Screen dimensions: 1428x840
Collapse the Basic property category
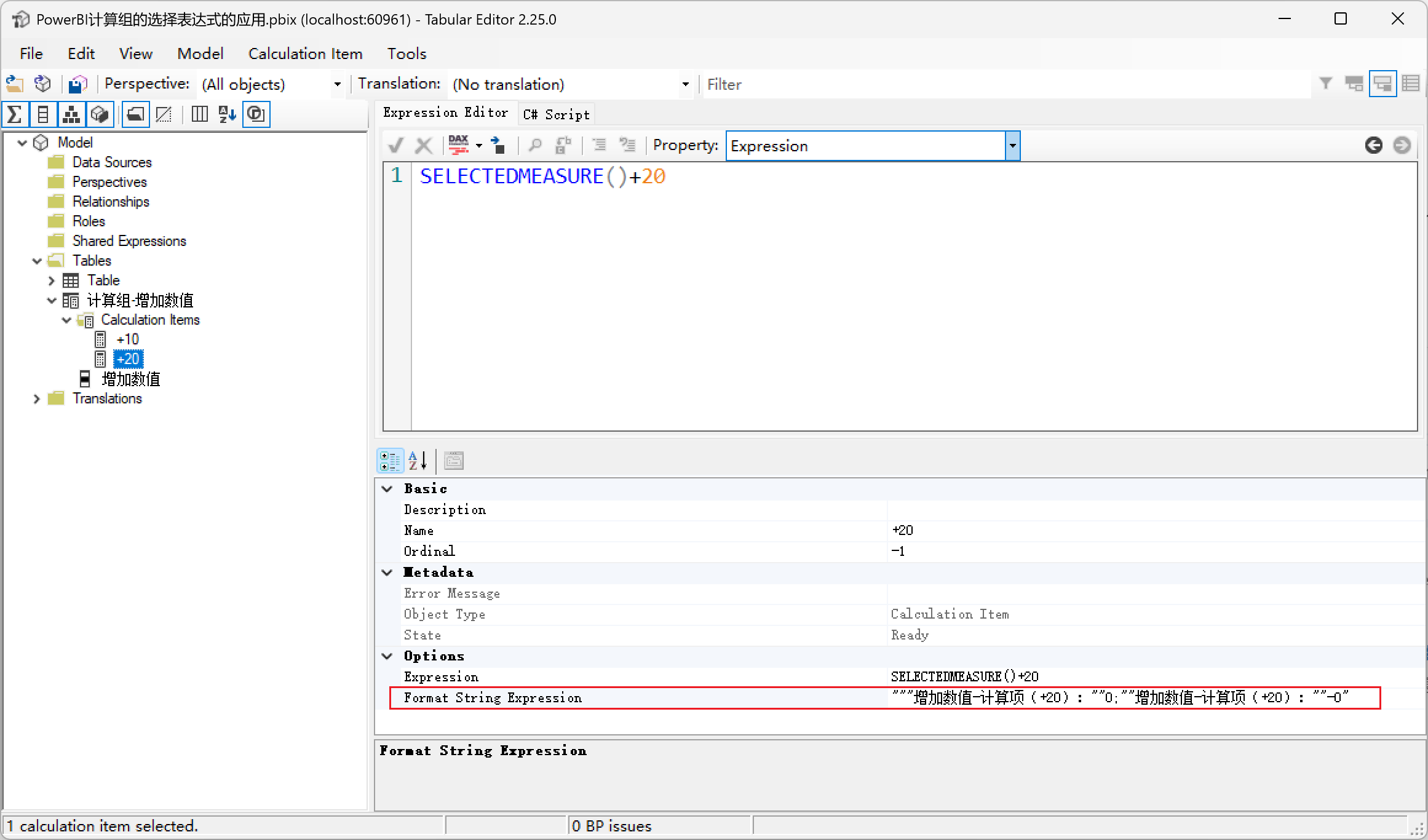(387, 489)
